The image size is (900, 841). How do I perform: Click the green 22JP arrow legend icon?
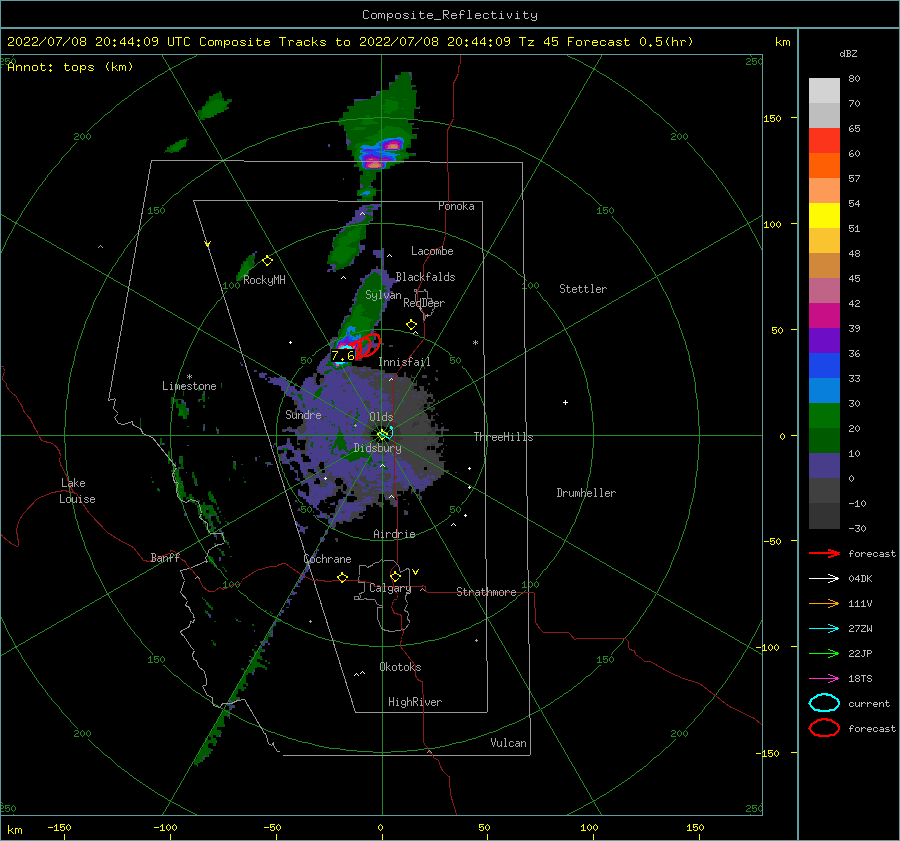pos(824,653)
